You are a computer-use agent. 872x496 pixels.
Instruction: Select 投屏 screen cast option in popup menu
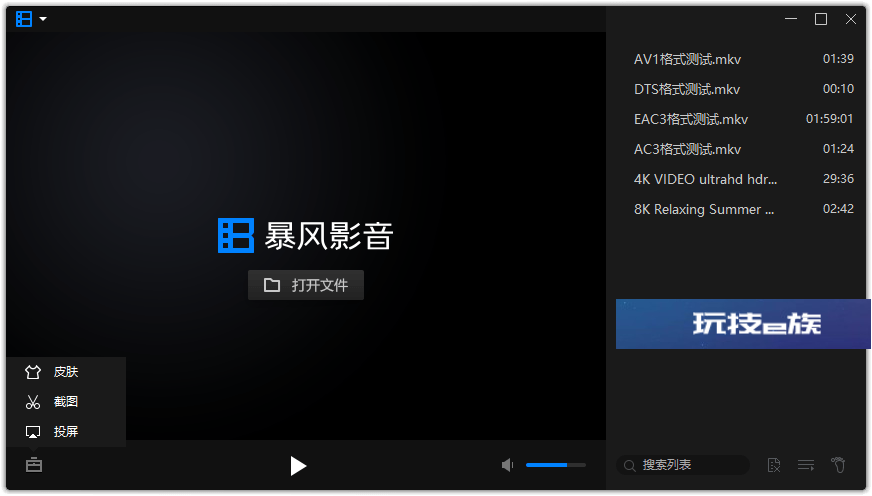click(x=66, y=432)
